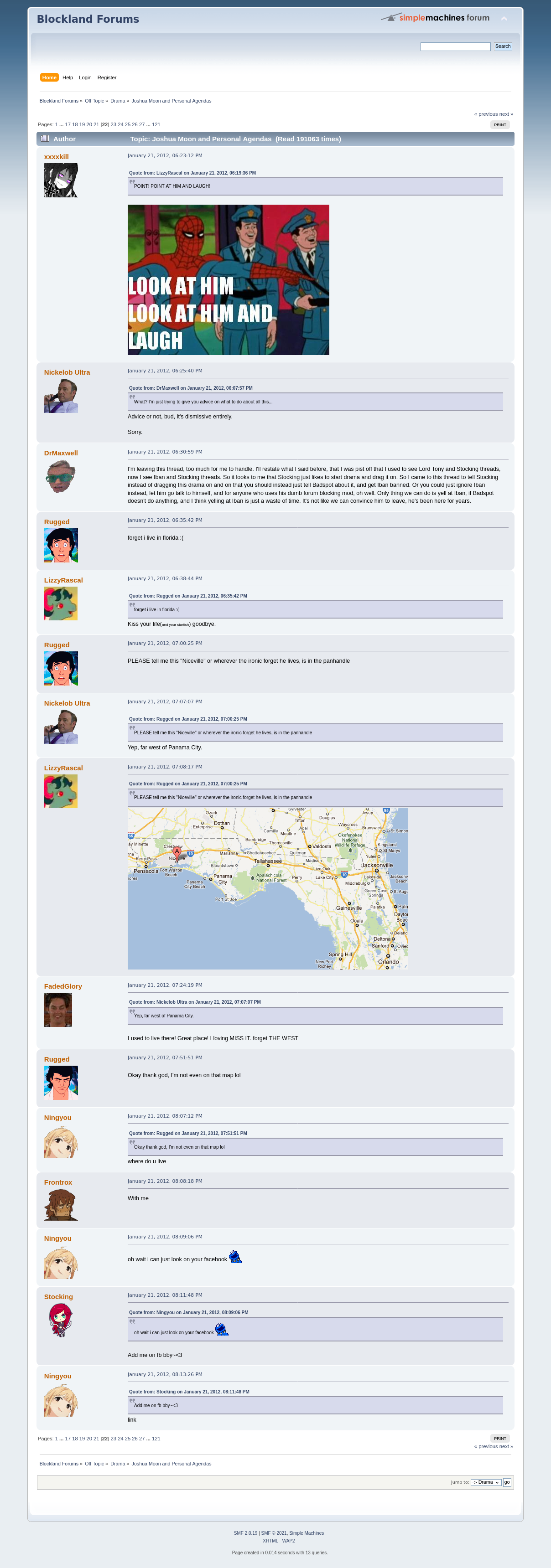This screenshot has height=1568, width=551.
Task: Click the author column icon in topic header
Action: 44,139
